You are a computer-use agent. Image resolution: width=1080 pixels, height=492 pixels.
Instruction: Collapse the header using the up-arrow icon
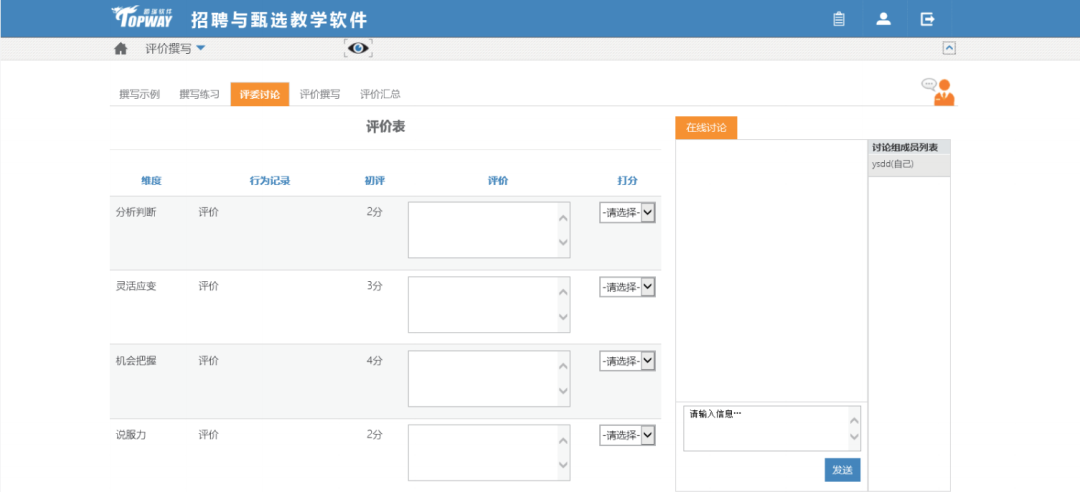click(949, 48)
